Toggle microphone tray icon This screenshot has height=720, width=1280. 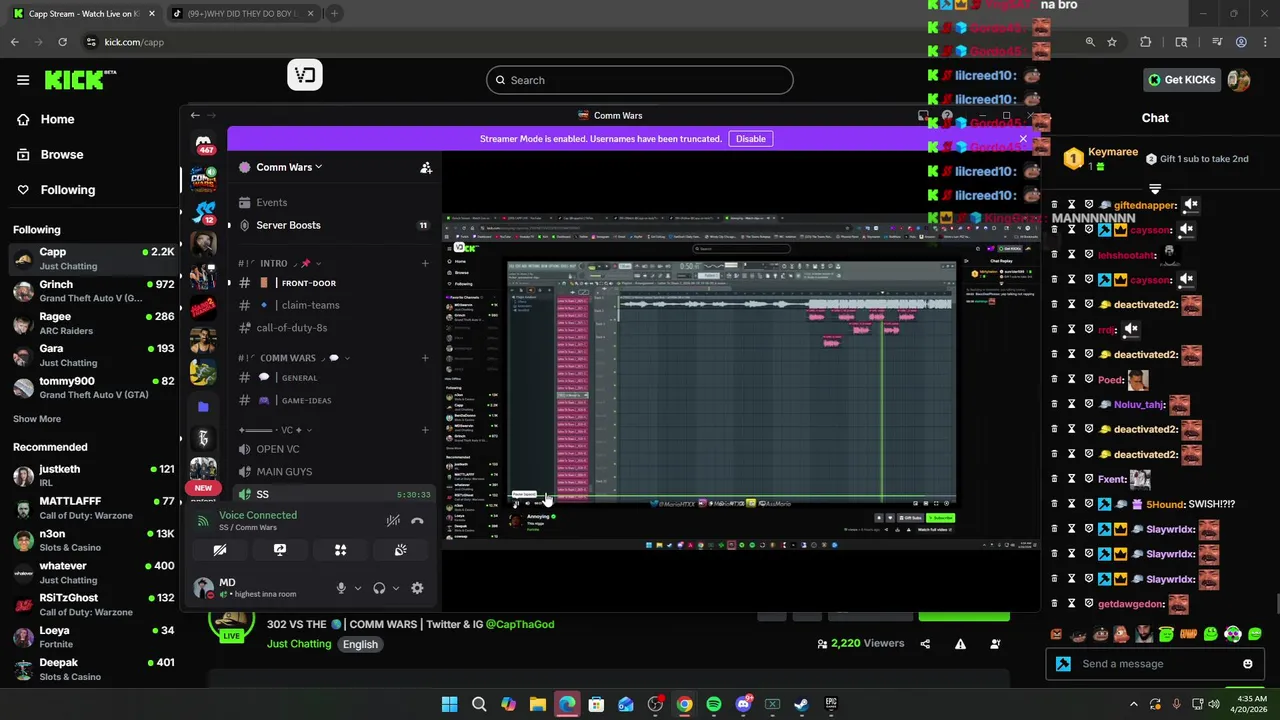click(x=1176, y=704)
